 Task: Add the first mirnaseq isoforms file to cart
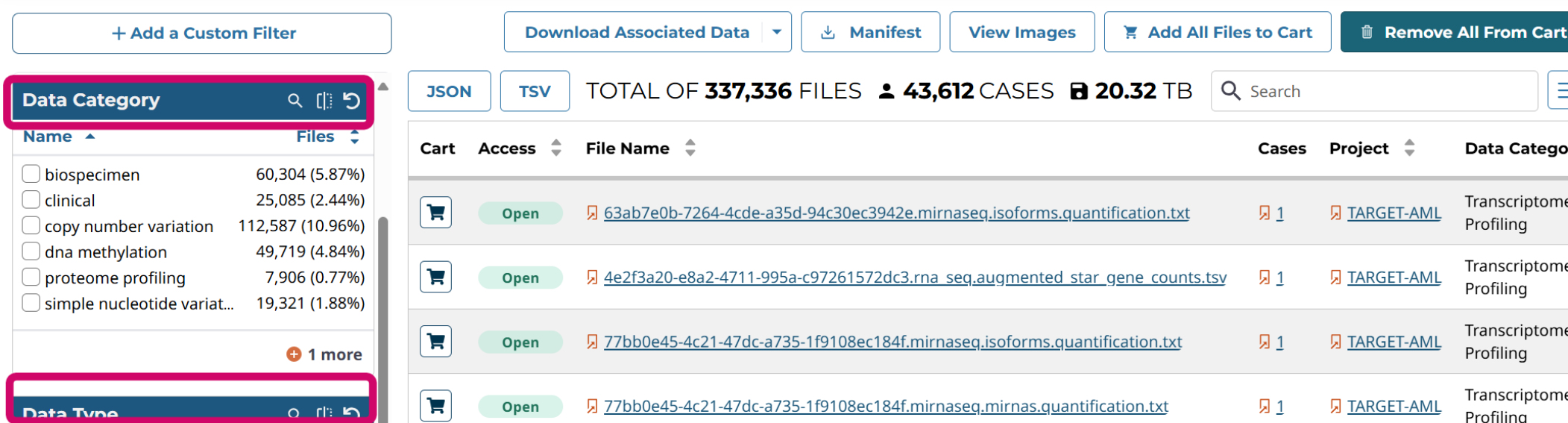(x=435, y=213)
